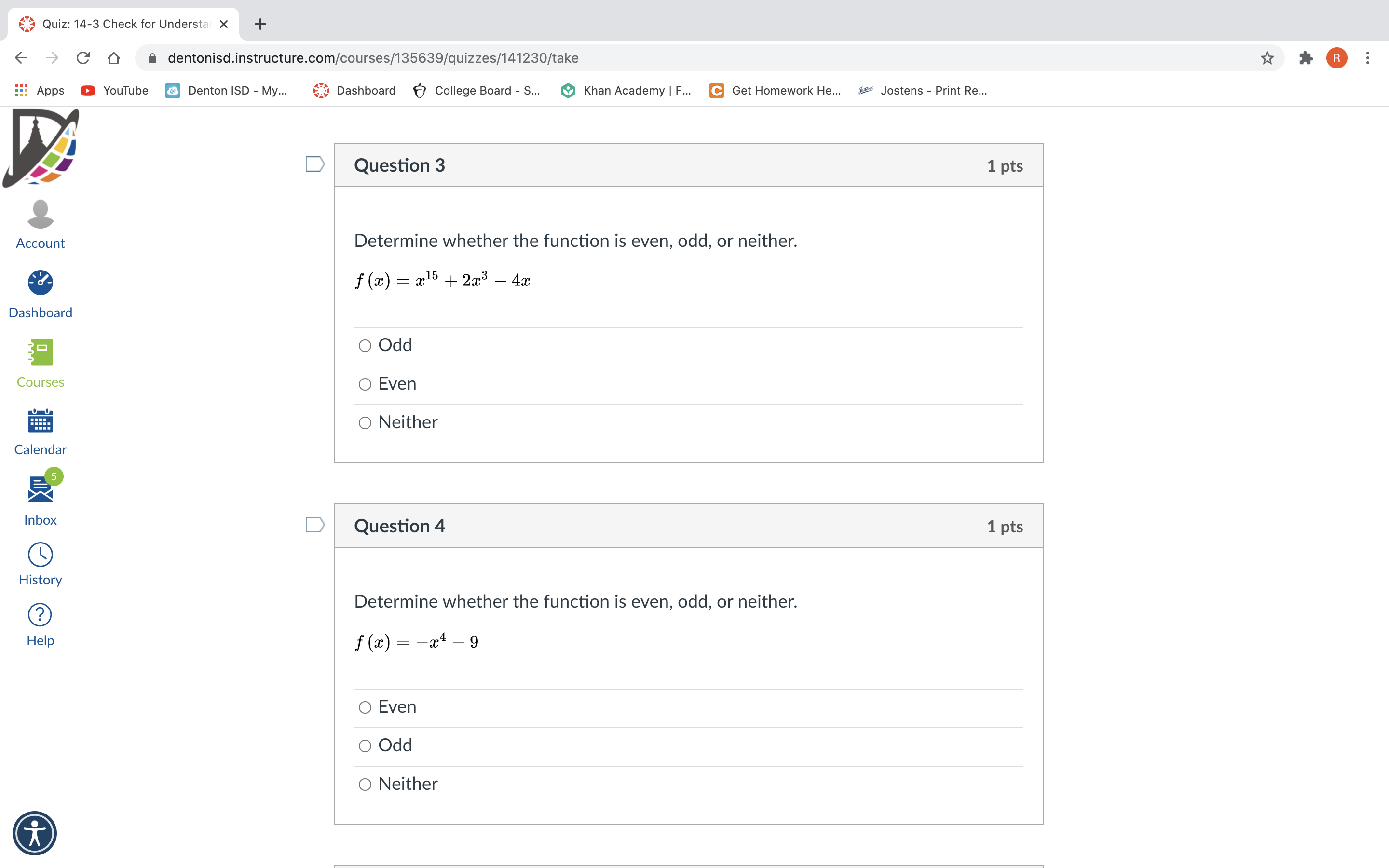1389x868 pixels.
Task: Open the Dashboard speedometer icon in sidebar
Action: (x=40, y=283)
